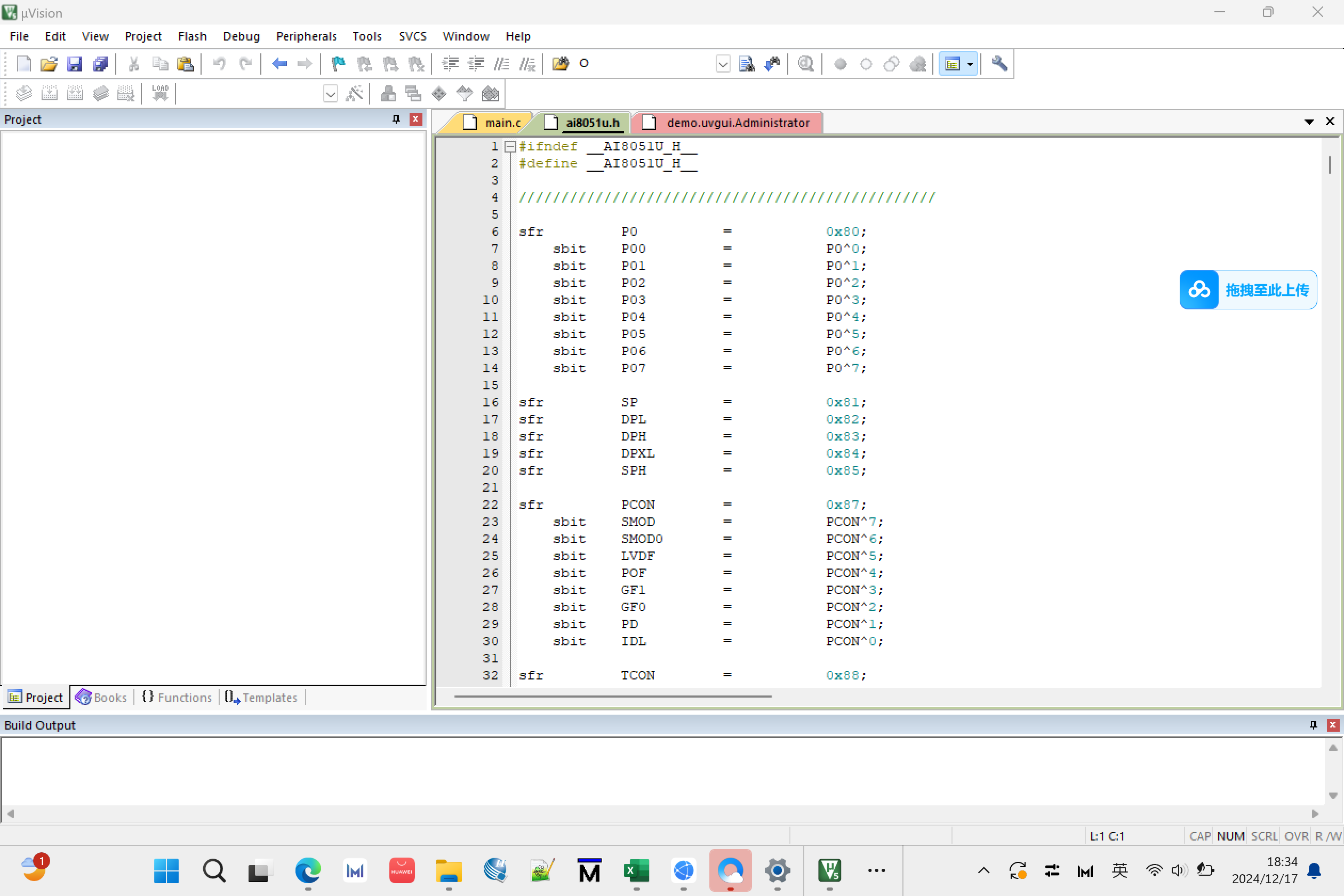1344x896 pixels.
Task: Open Manage Project Items icon
Action: click(x=388, y=93)
